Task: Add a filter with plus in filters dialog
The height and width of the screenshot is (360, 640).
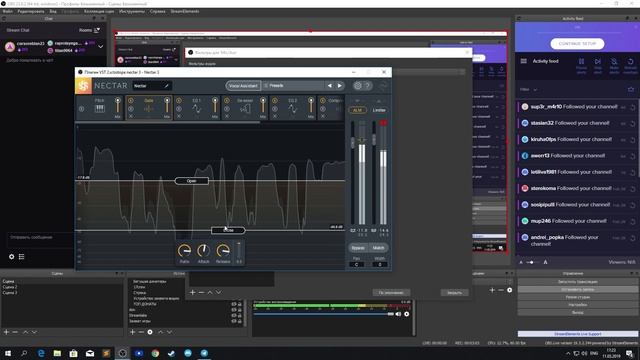Action: [192, 292]
